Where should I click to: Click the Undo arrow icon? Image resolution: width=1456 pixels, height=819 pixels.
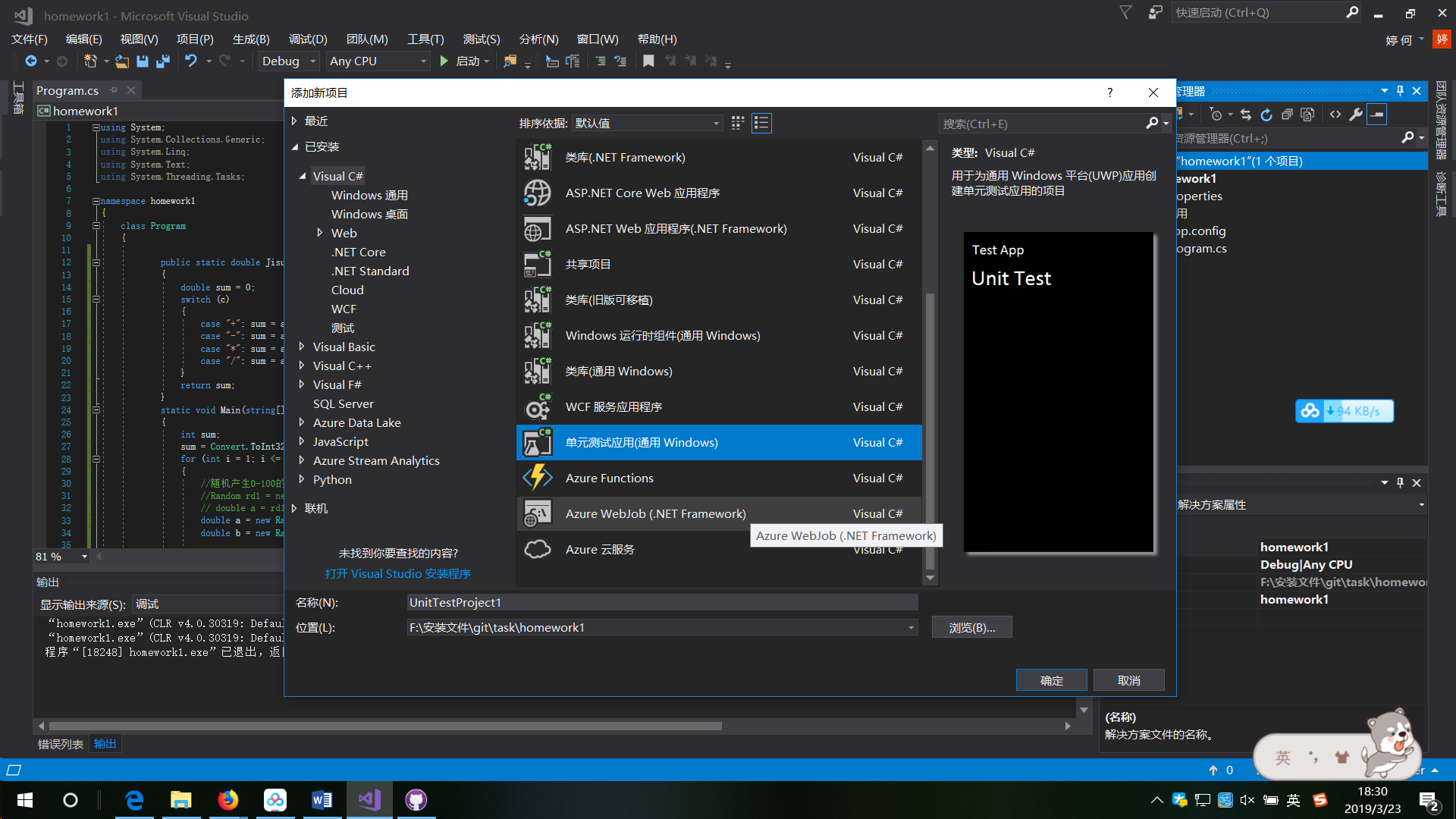190,61
